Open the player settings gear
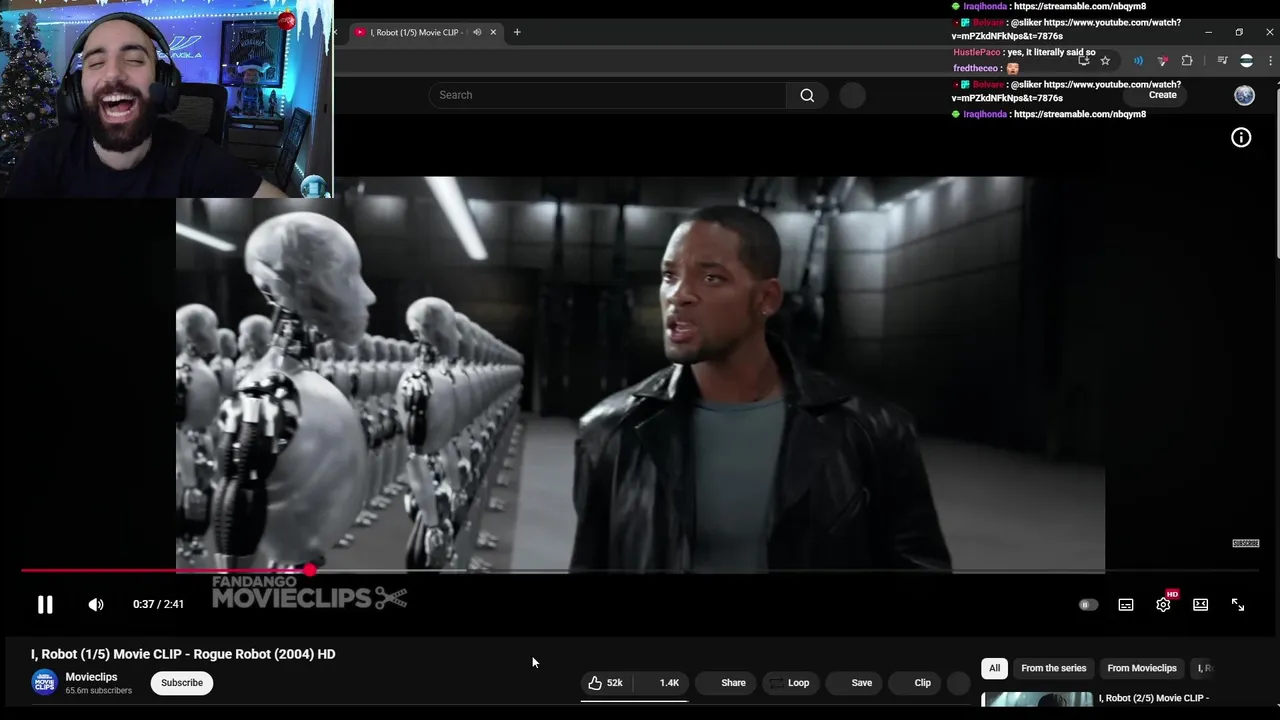The image size is (1280, 720). (x=1163, y=604)
